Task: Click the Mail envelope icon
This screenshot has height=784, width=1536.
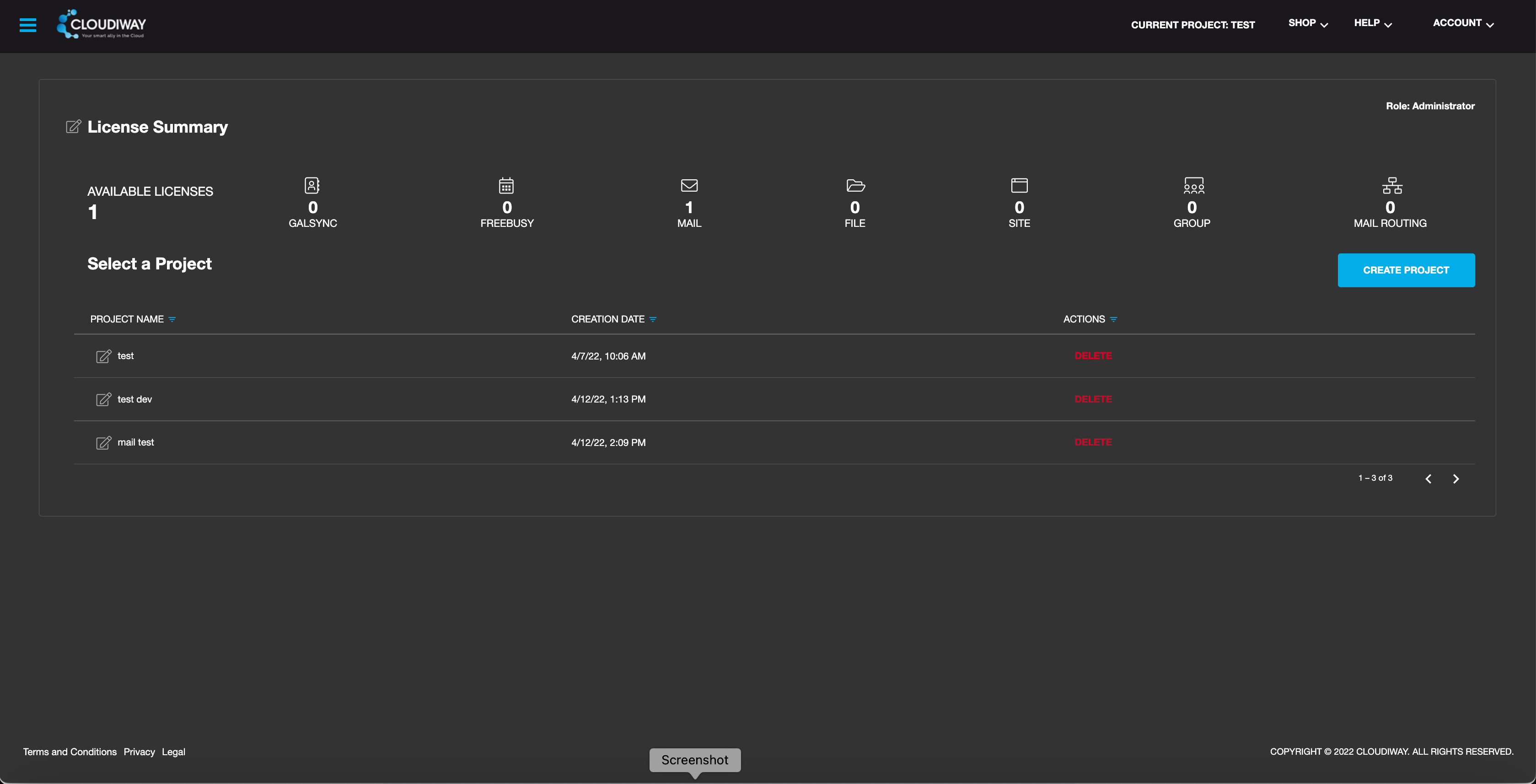Action: [x=689, y=185]
